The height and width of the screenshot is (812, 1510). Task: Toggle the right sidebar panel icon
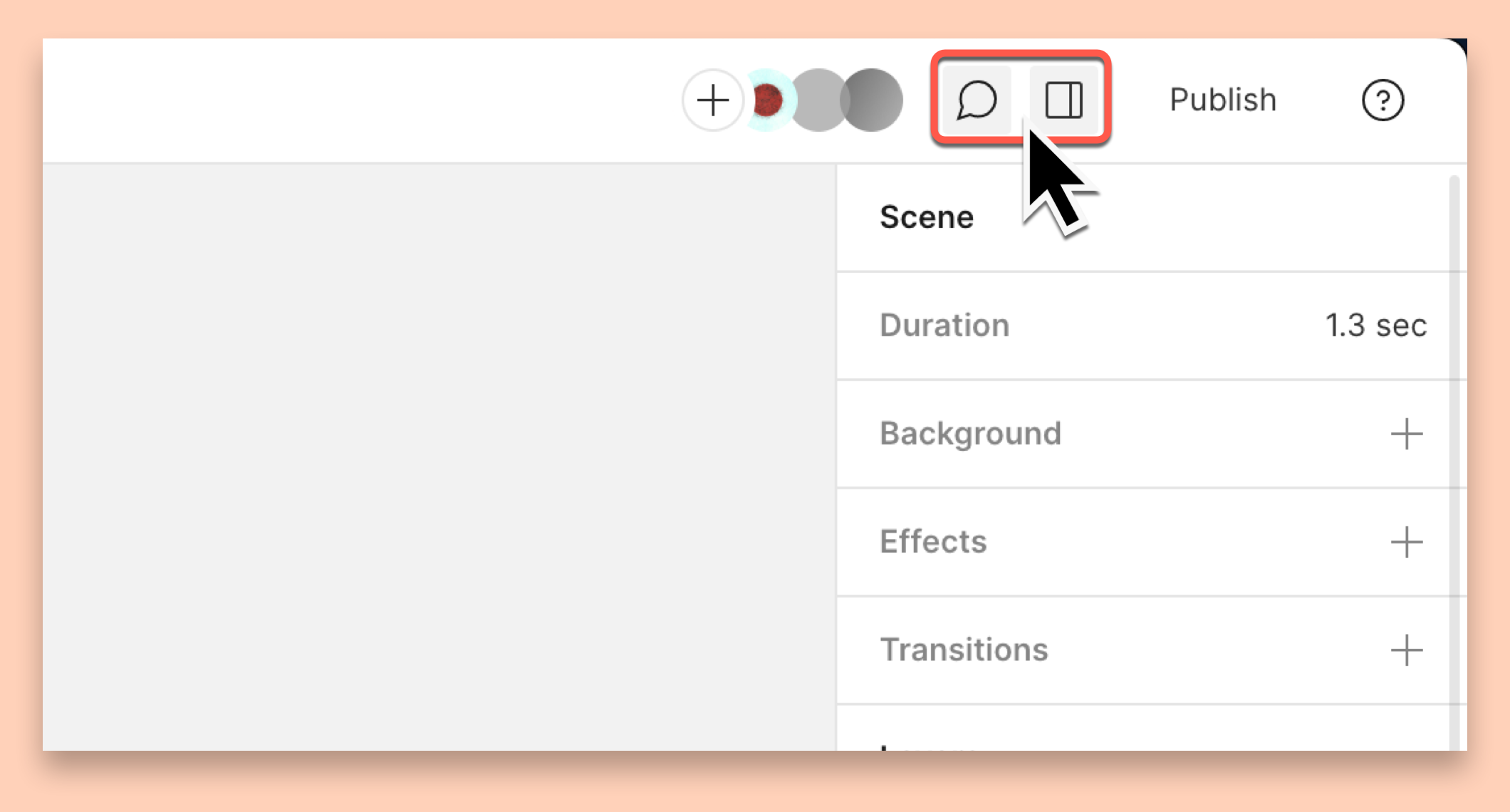tap(1064, 100)
